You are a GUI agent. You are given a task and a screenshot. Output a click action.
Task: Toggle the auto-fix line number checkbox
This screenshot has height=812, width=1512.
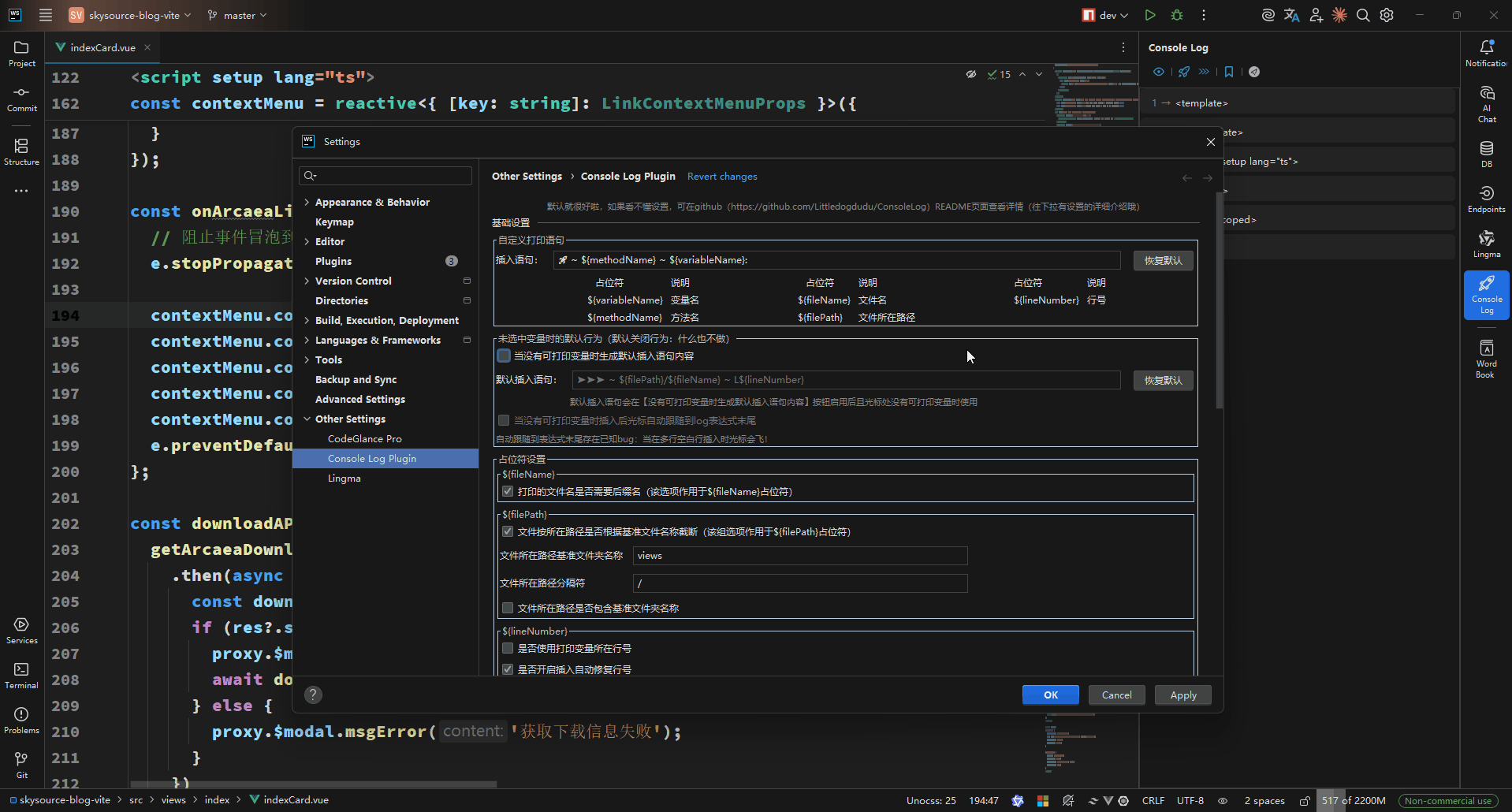click(x=508, y=669)
